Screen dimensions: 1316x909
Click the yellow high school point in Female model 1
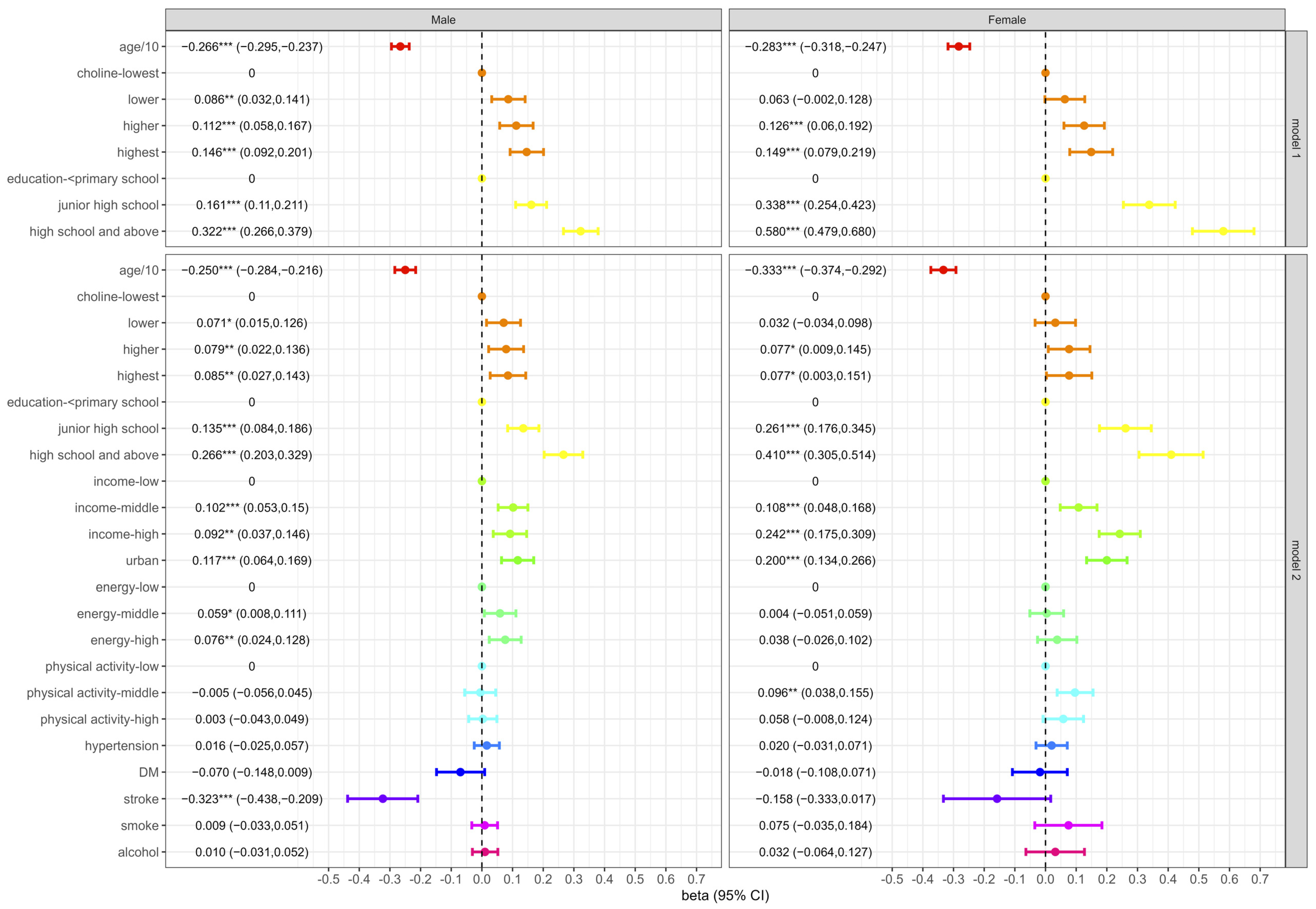(x=1223, y=231)
